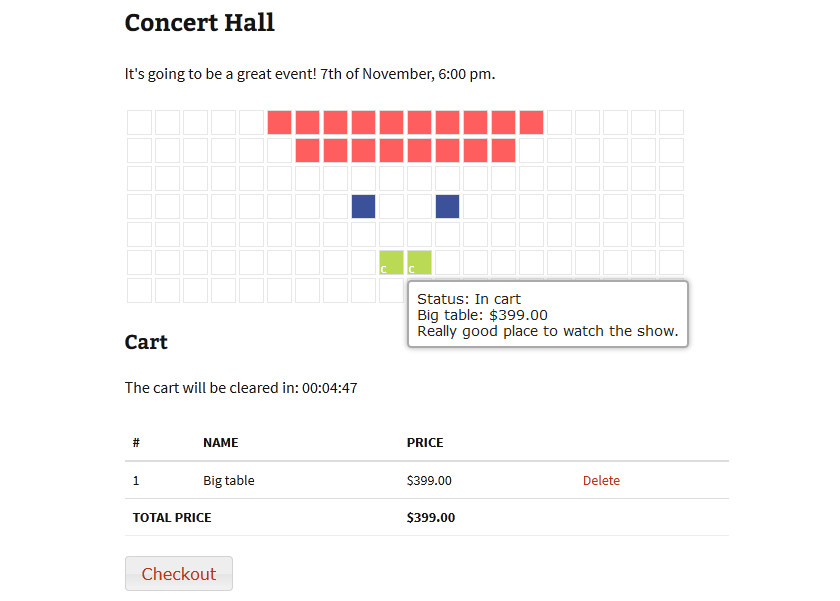
Task: Click empty seat immediately left of green seats
Action: pyautogui.click(x=363, y=262)
